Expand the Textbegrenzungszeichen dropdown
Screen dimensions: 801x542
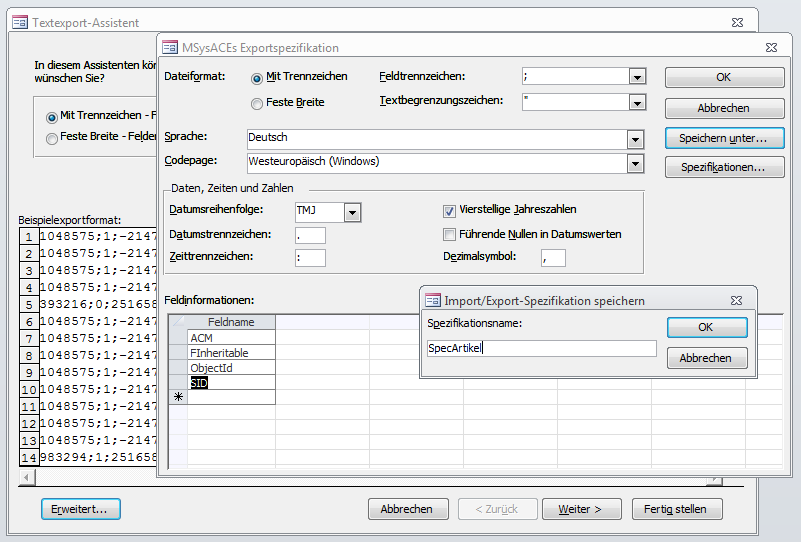[636, 102]
